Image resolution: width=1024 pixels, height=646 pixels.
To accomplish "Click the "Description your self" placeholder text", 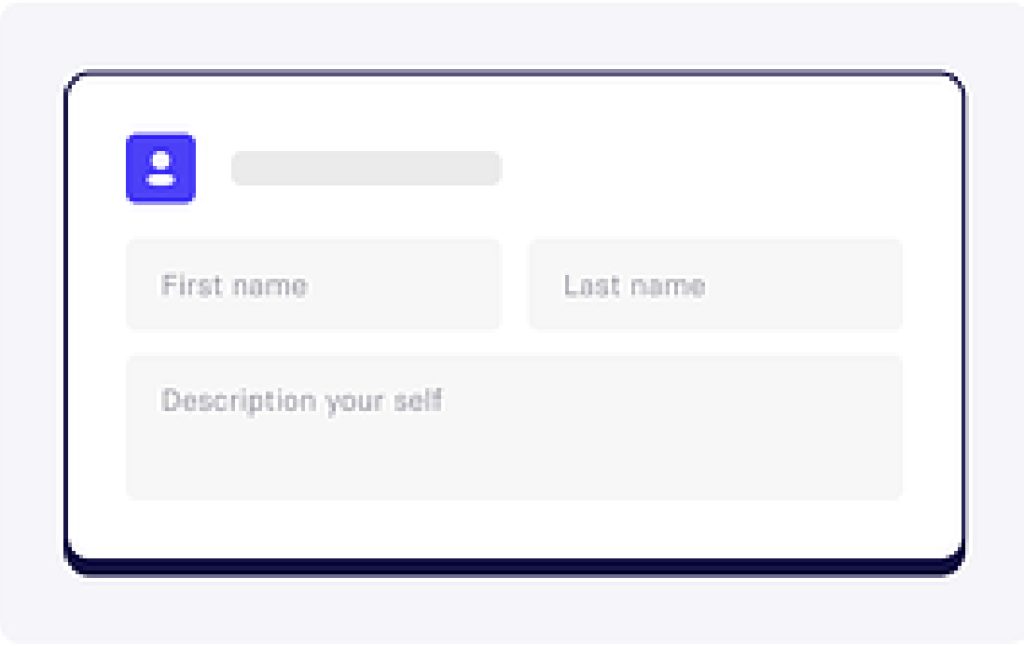I will point(301,401).
